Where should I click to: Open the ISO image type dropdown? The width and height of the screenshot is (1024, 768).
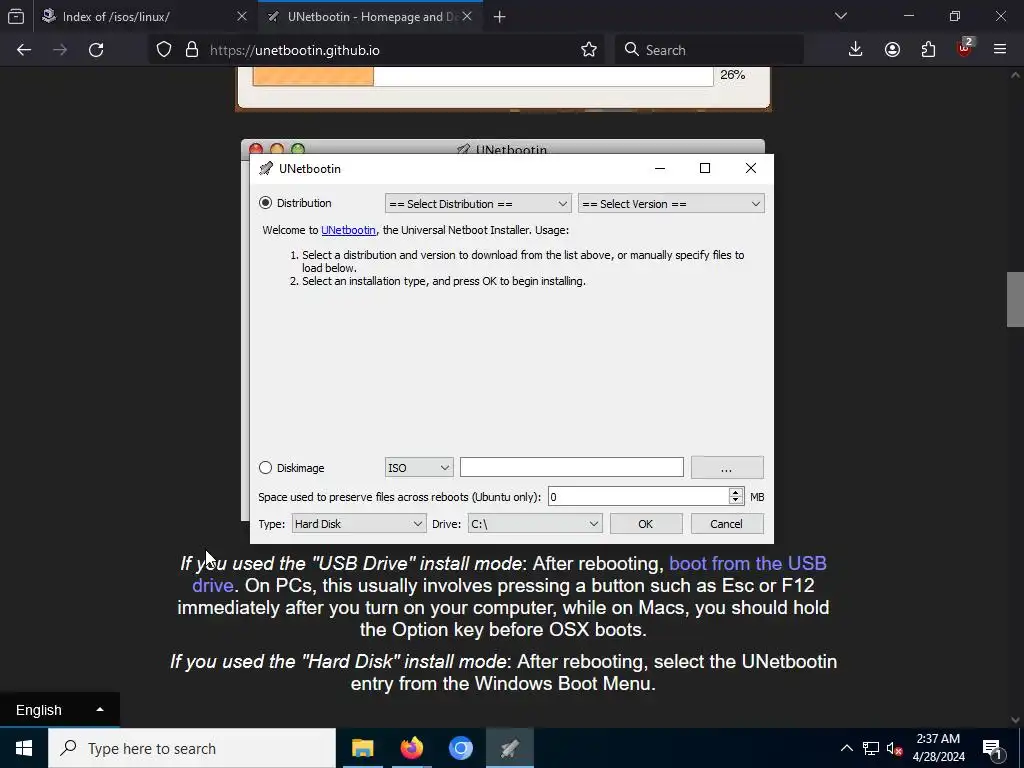(x=419, y=468)
